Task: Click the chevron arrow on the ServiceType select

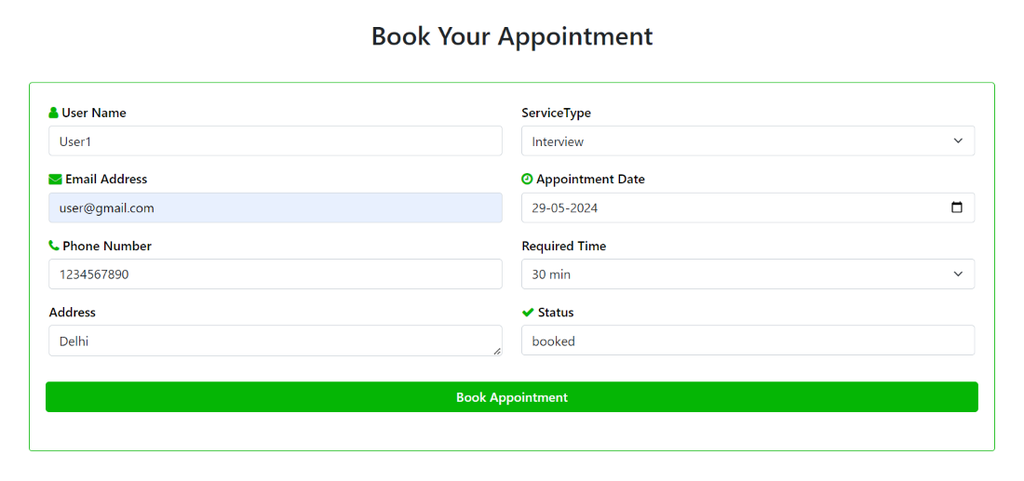Action: click(x=958, y=141)
